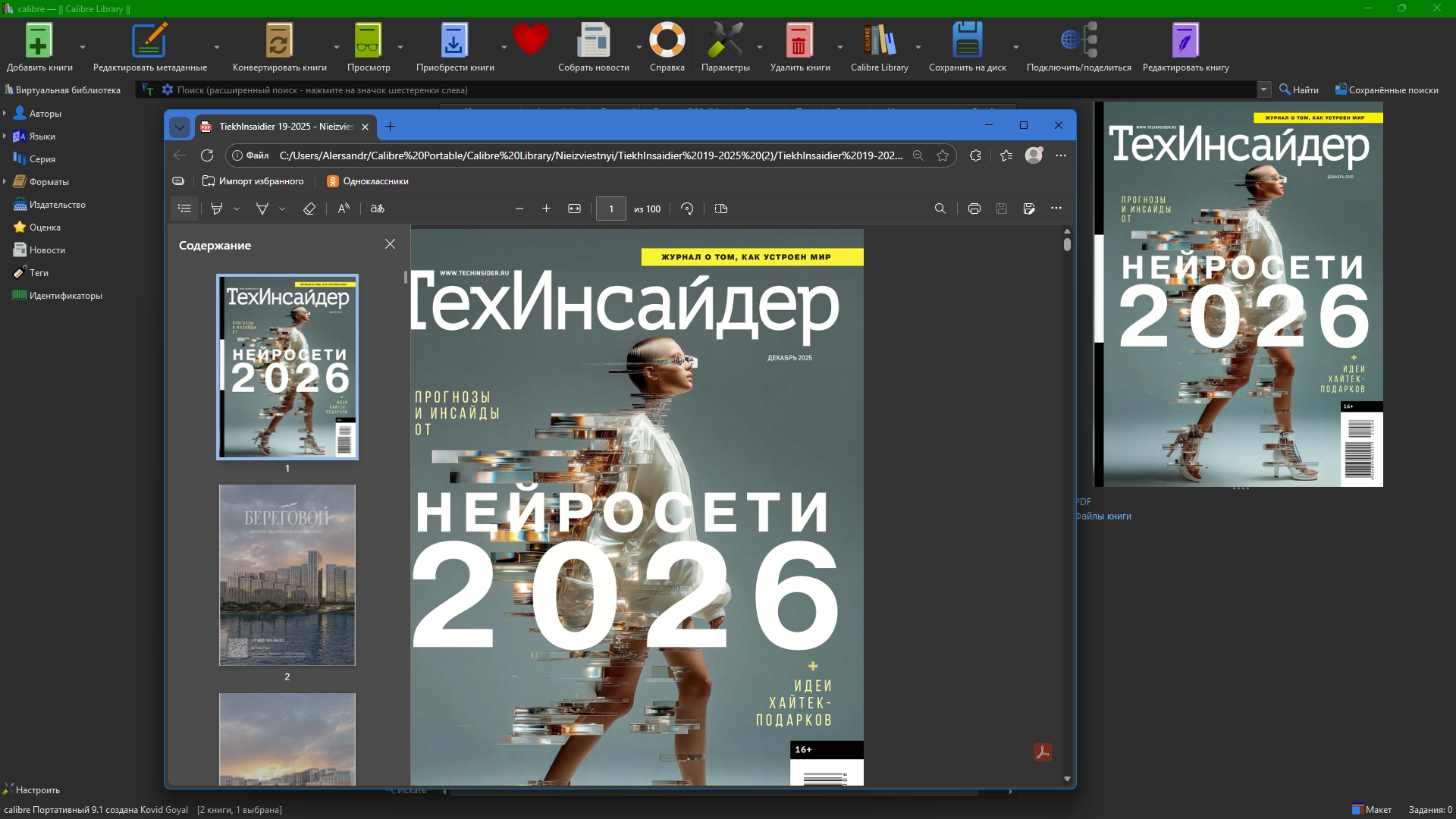Click the PDF rotate page icon
The height and width of the screenshot is (819, 1456).
point(687,209)
